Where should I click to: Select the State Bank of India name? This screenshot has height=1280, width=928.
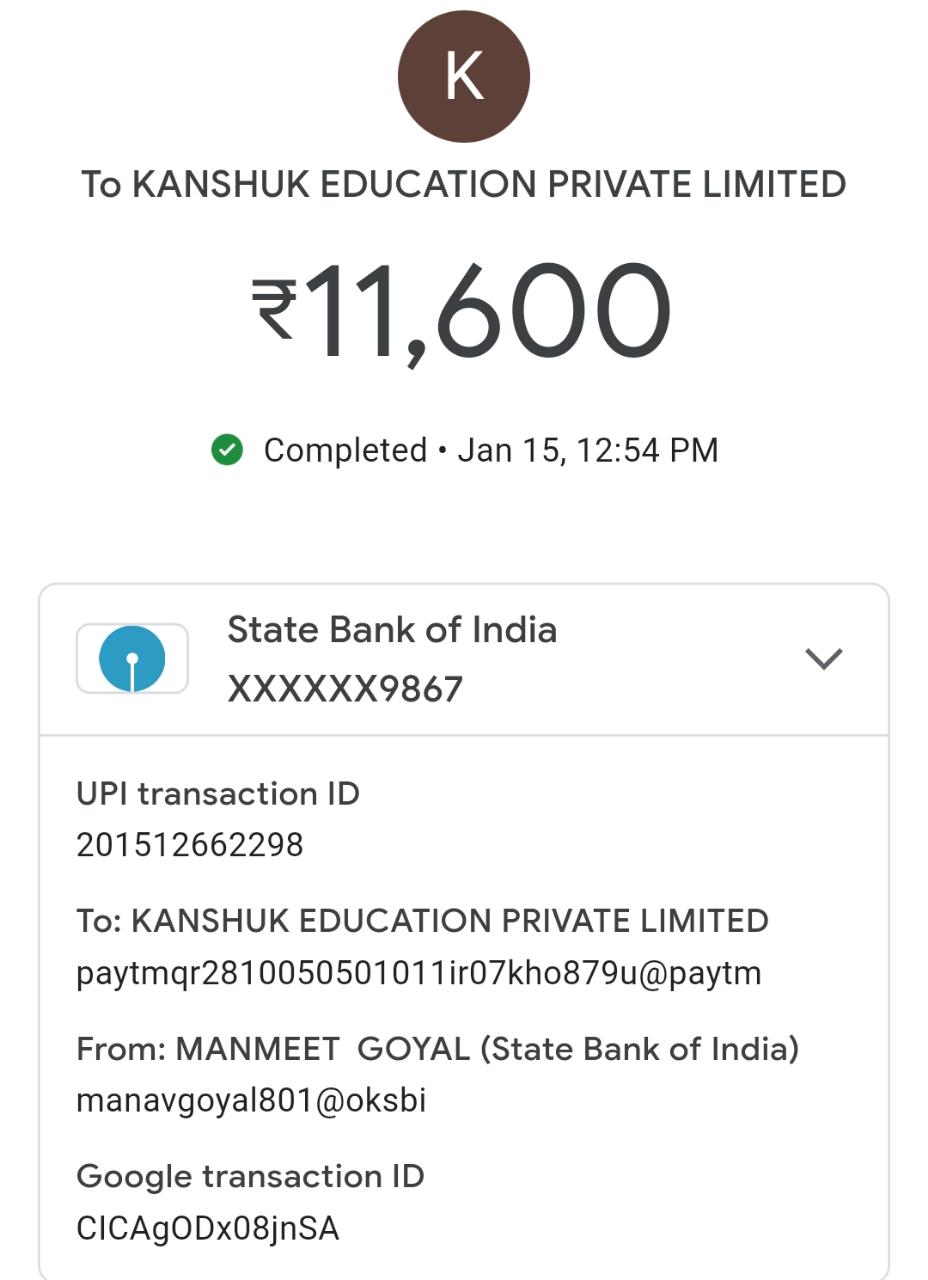tap(392, 630)
